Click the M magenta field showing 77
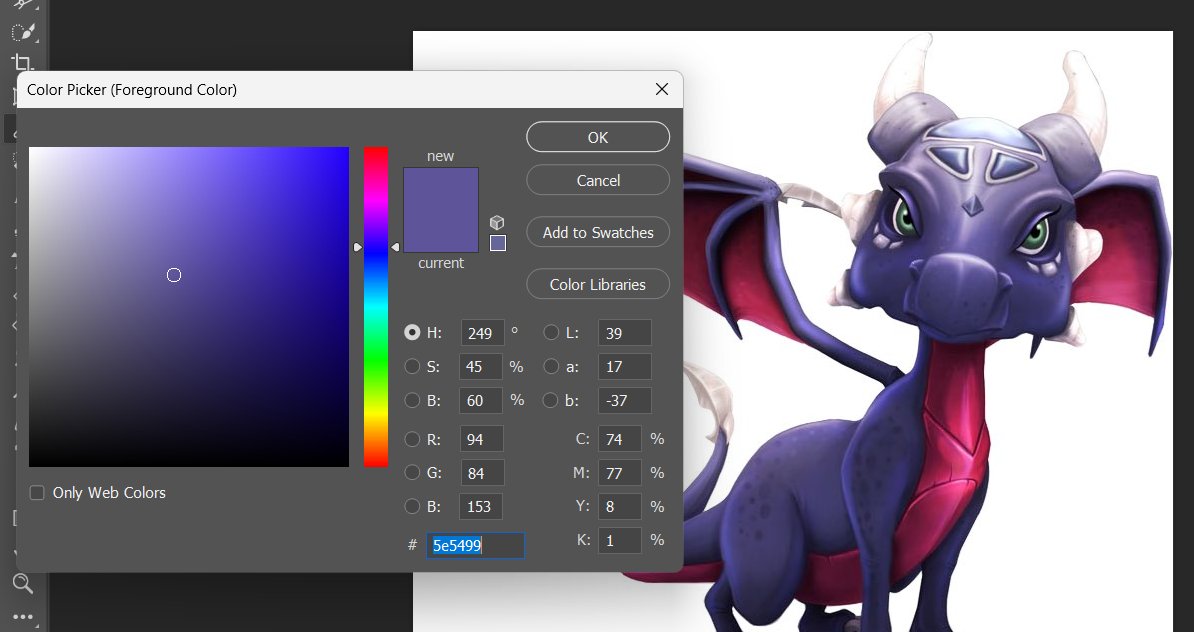 pyautogui.click(x=620, y=473)
